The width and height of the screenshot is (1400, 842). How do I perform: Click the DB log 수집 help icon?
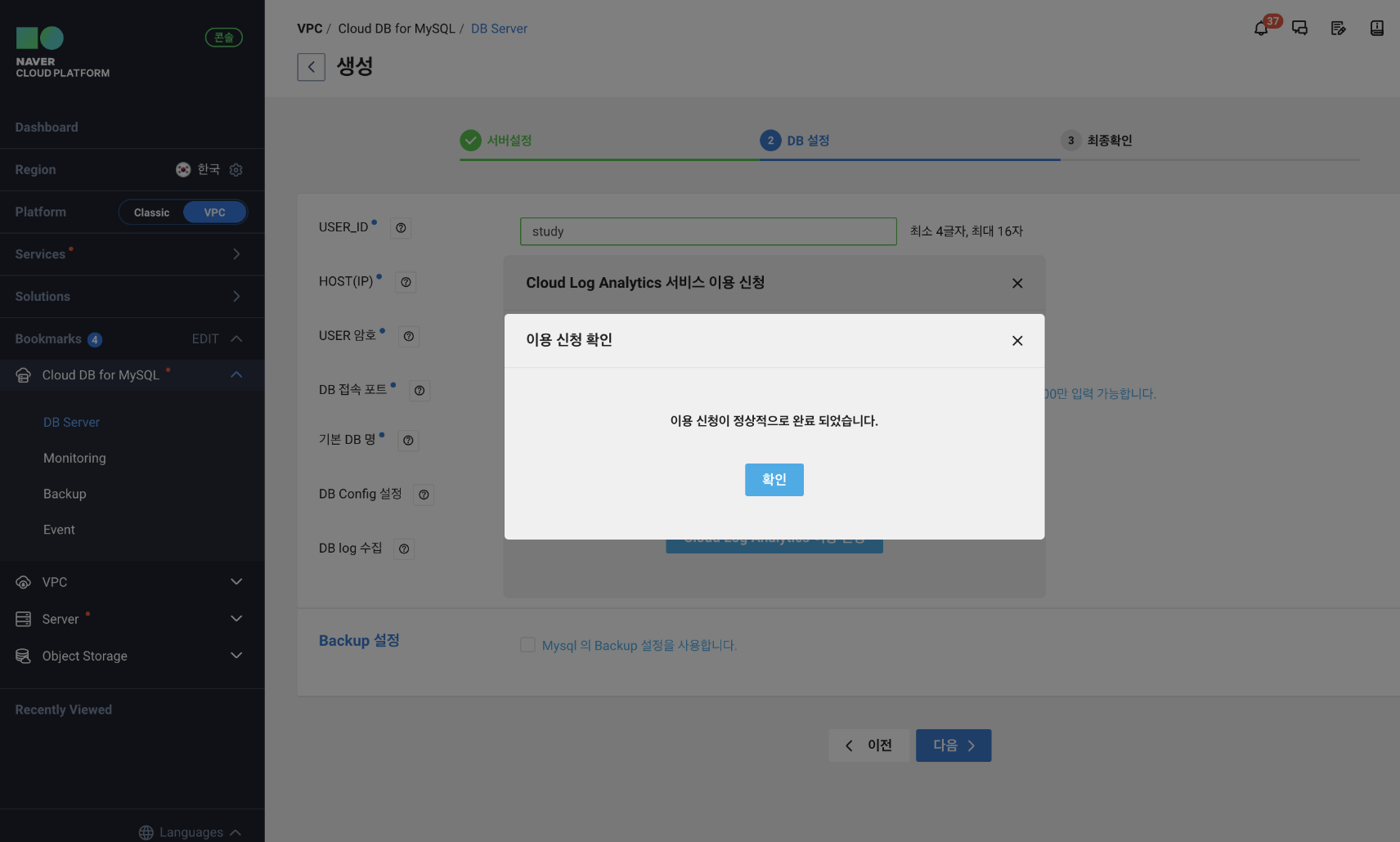coord(404,549)
